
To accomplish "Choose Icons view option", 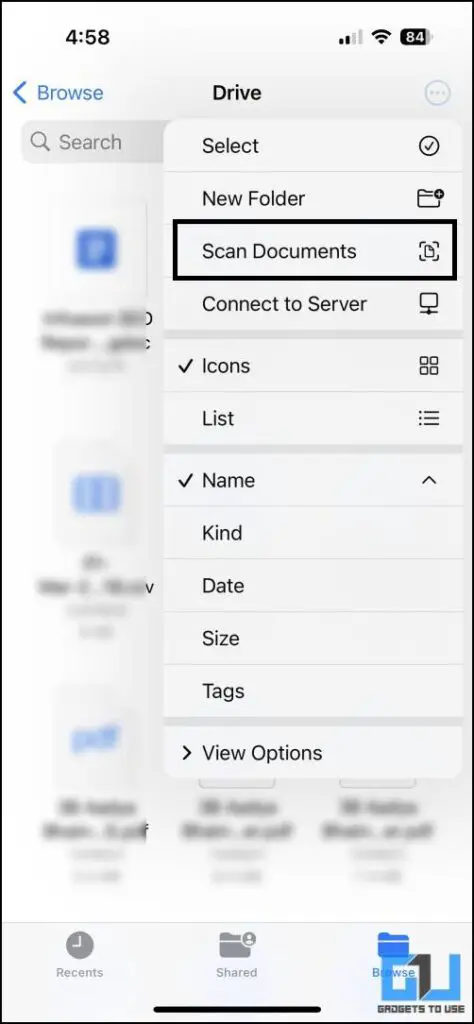I will tap(313, 366).
